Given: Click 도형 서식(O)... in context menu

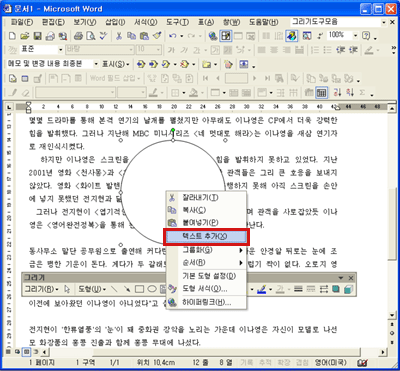Looking at the screenshot, I should click(206, 289).
